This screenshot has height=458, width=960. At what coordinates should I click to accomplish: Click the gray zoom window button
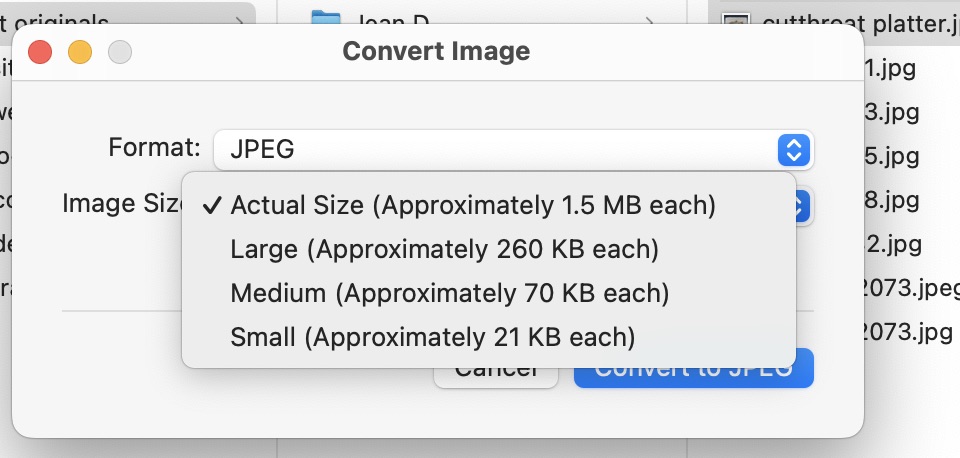(120, 52)
